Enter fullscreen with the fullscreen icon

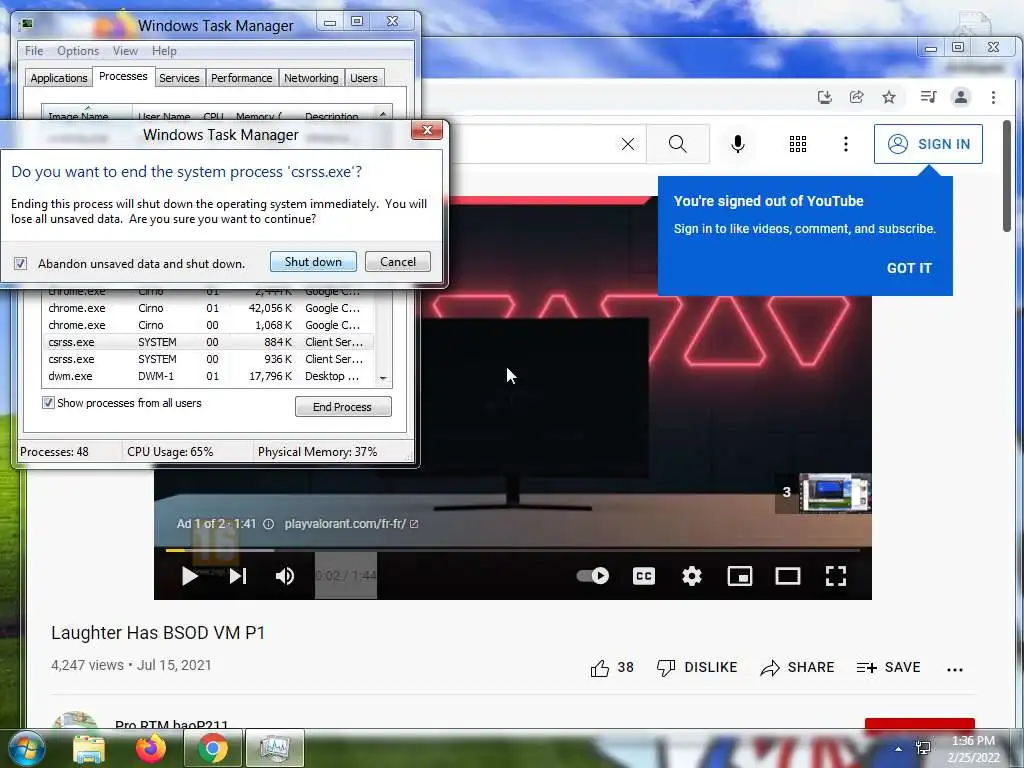pyautogui.click(x=836, y=575)
